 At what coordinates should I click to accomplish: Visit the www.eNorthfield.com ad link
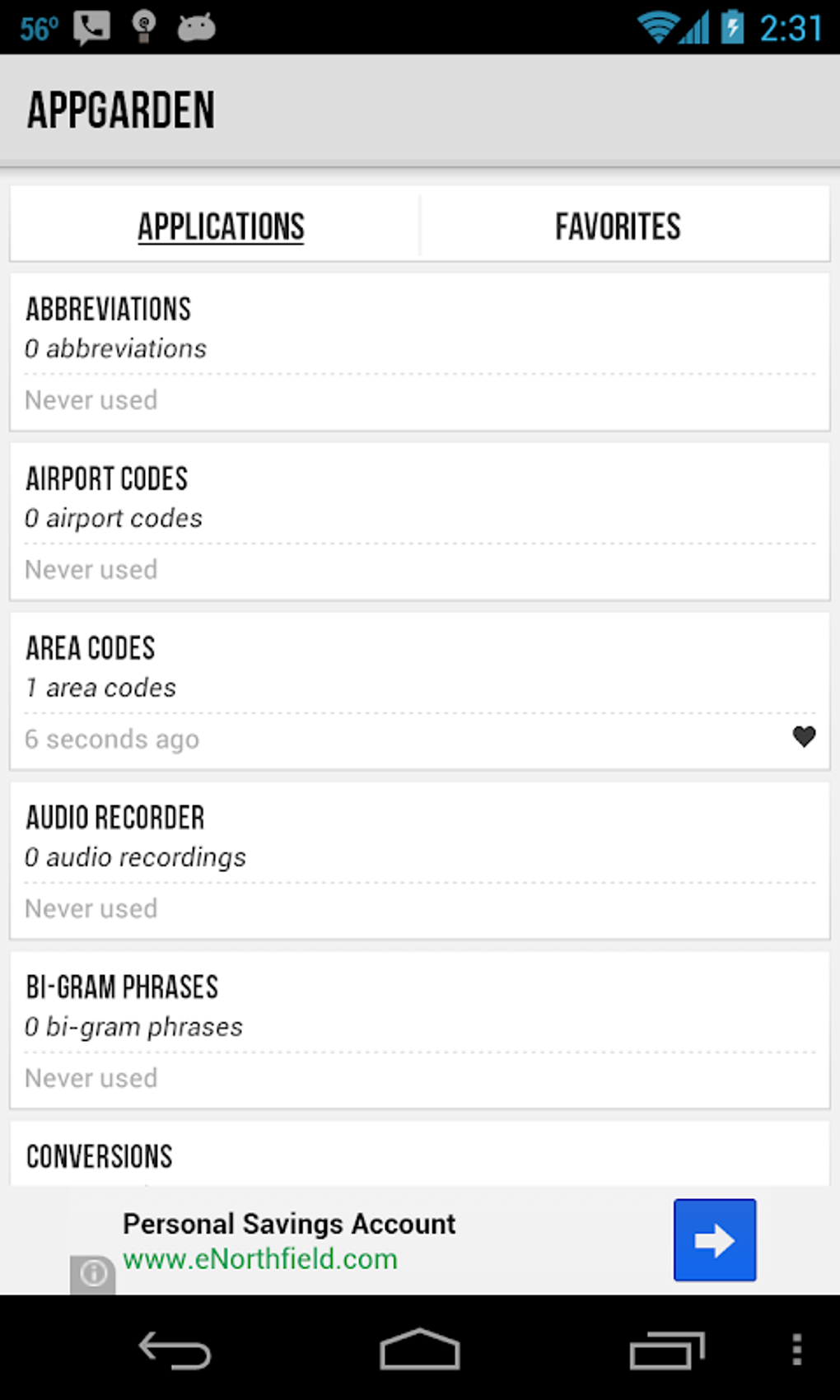pos(260,1259)
